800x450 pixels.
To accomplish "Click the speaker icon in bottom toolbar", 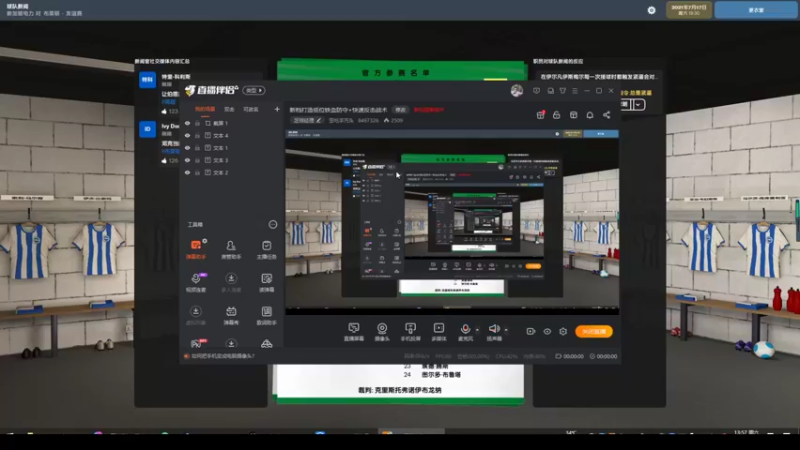I will [x=494, y=331].
